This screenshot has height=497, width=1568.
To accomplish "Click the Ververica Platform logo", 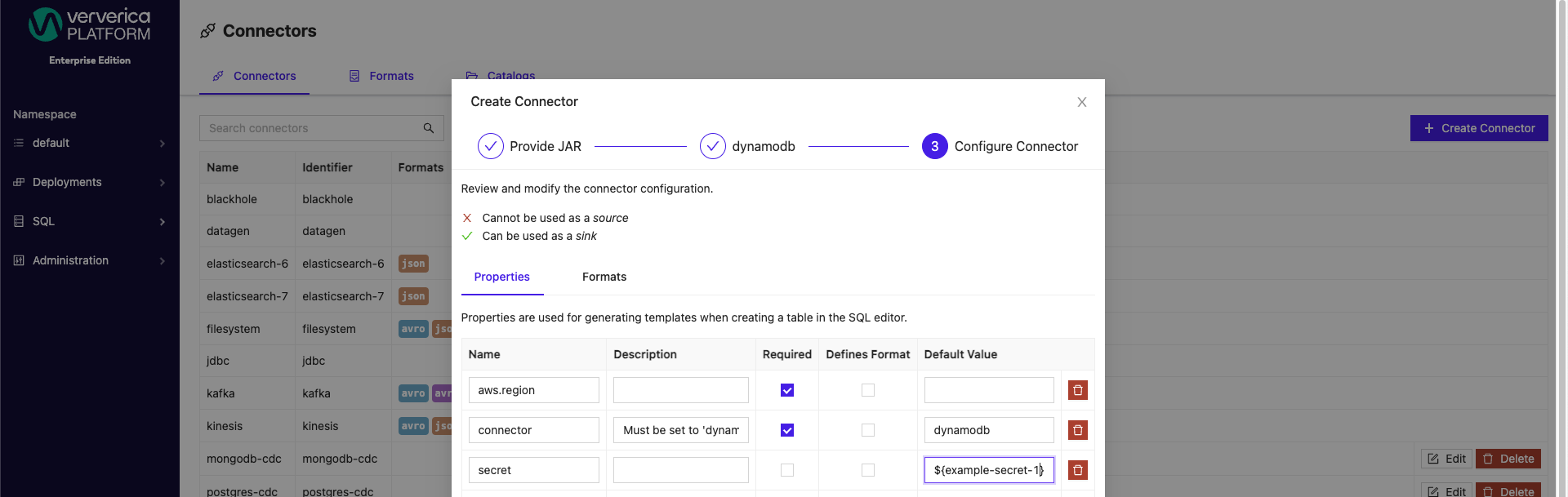I will click(x=90, y=25).
